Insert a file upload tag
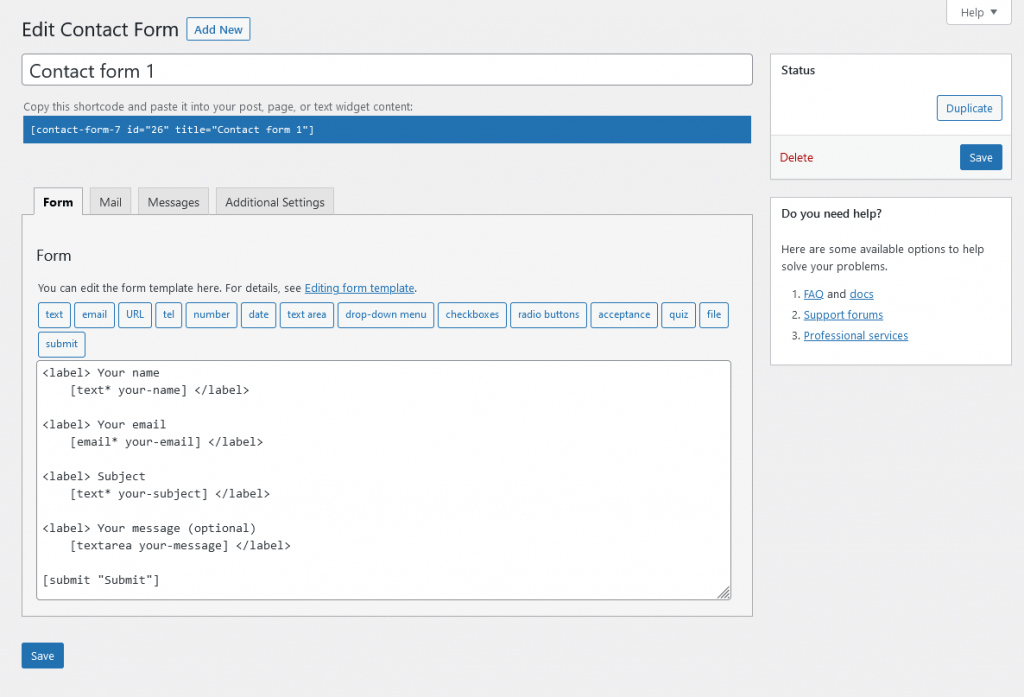 (x=714, y=315)
